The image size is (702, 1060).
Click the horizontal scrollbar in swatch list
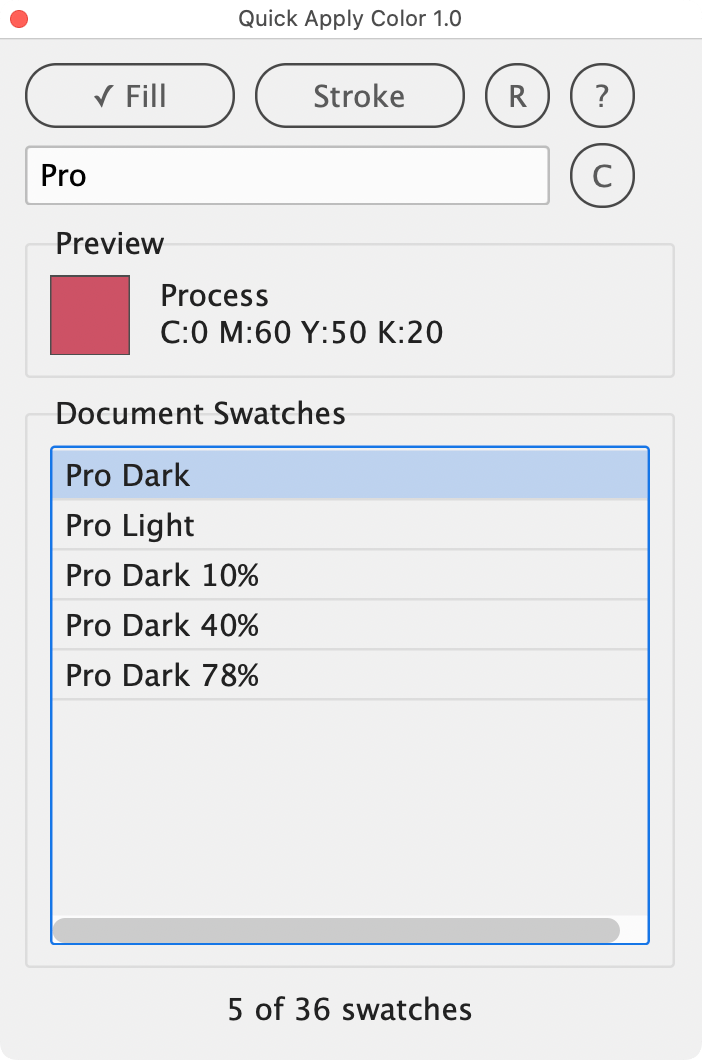tap(336, 930)
